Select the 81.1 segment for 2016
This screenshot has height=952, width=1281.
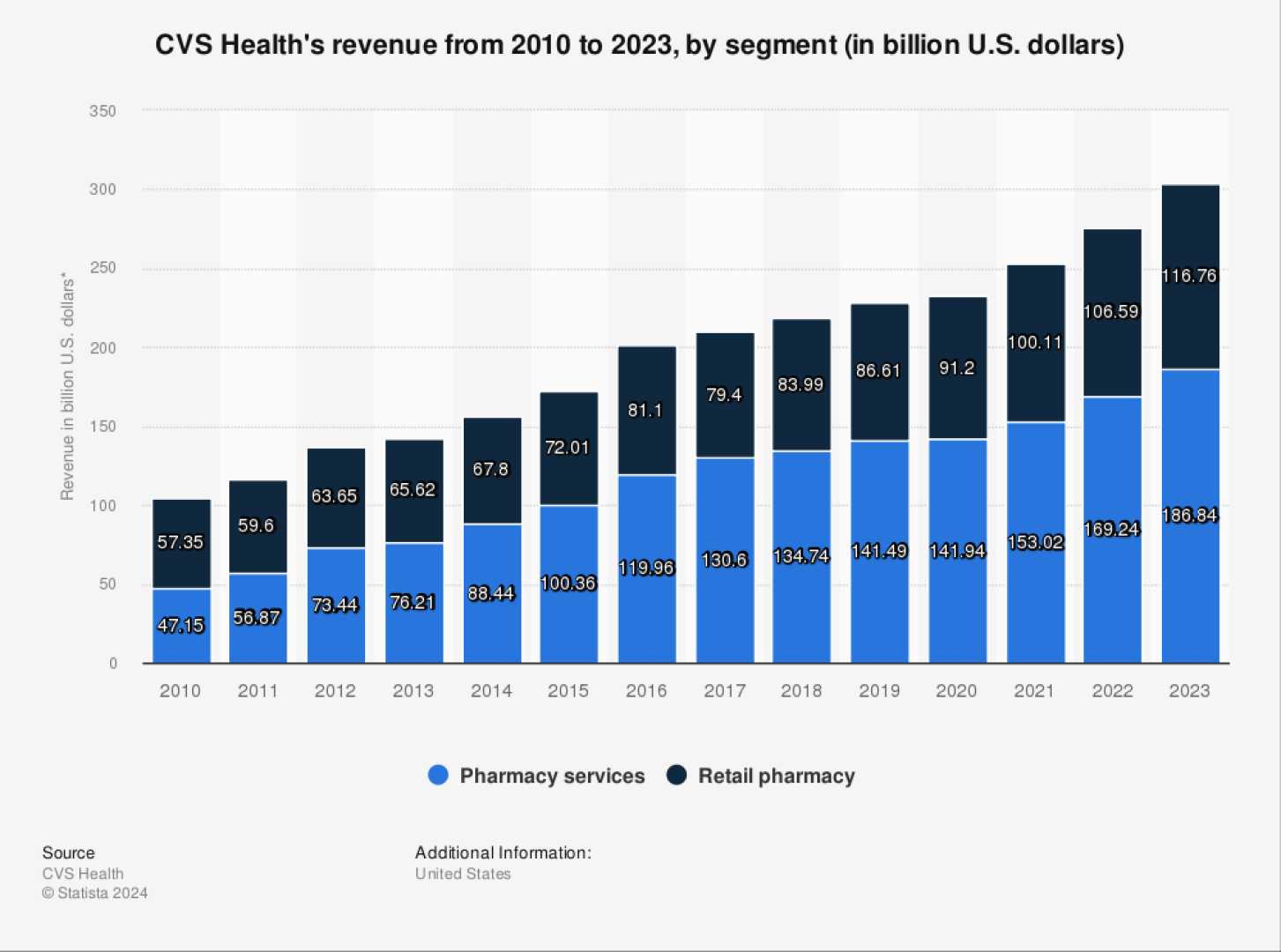[647, 411]
